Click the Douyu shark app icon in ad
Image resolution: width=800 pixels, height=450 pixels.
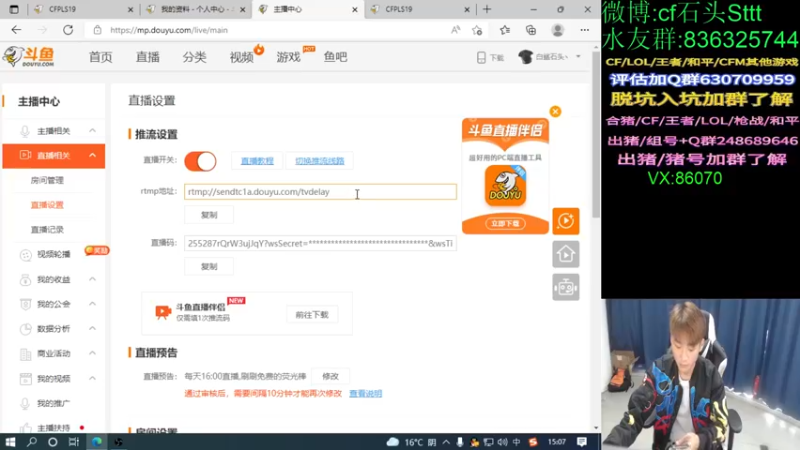505,185
